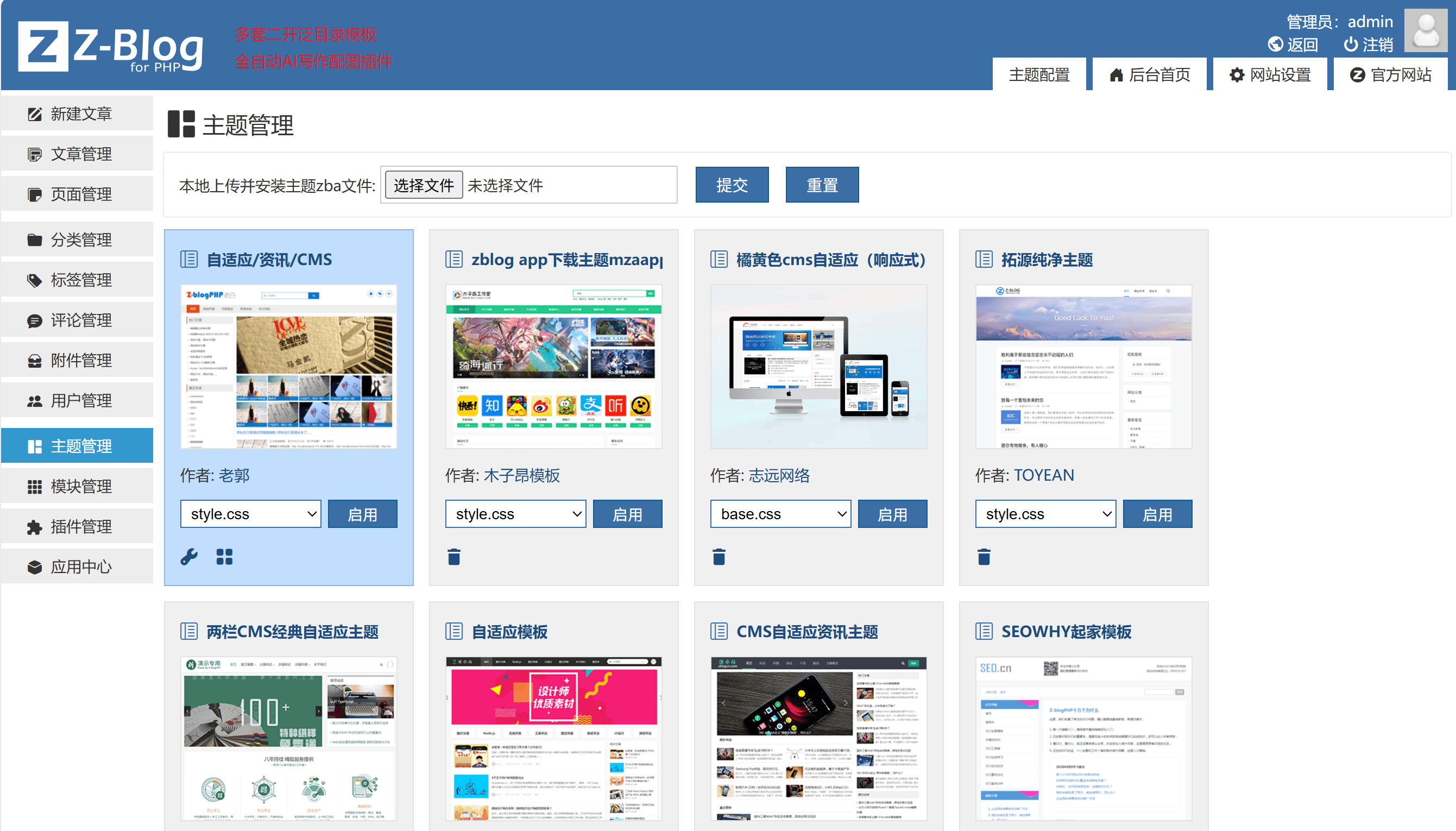Viewport: 1456px width, 831px height.
Task: Expand base.css dropdown for 橘黄色cms theme
Action: point(780,514)
